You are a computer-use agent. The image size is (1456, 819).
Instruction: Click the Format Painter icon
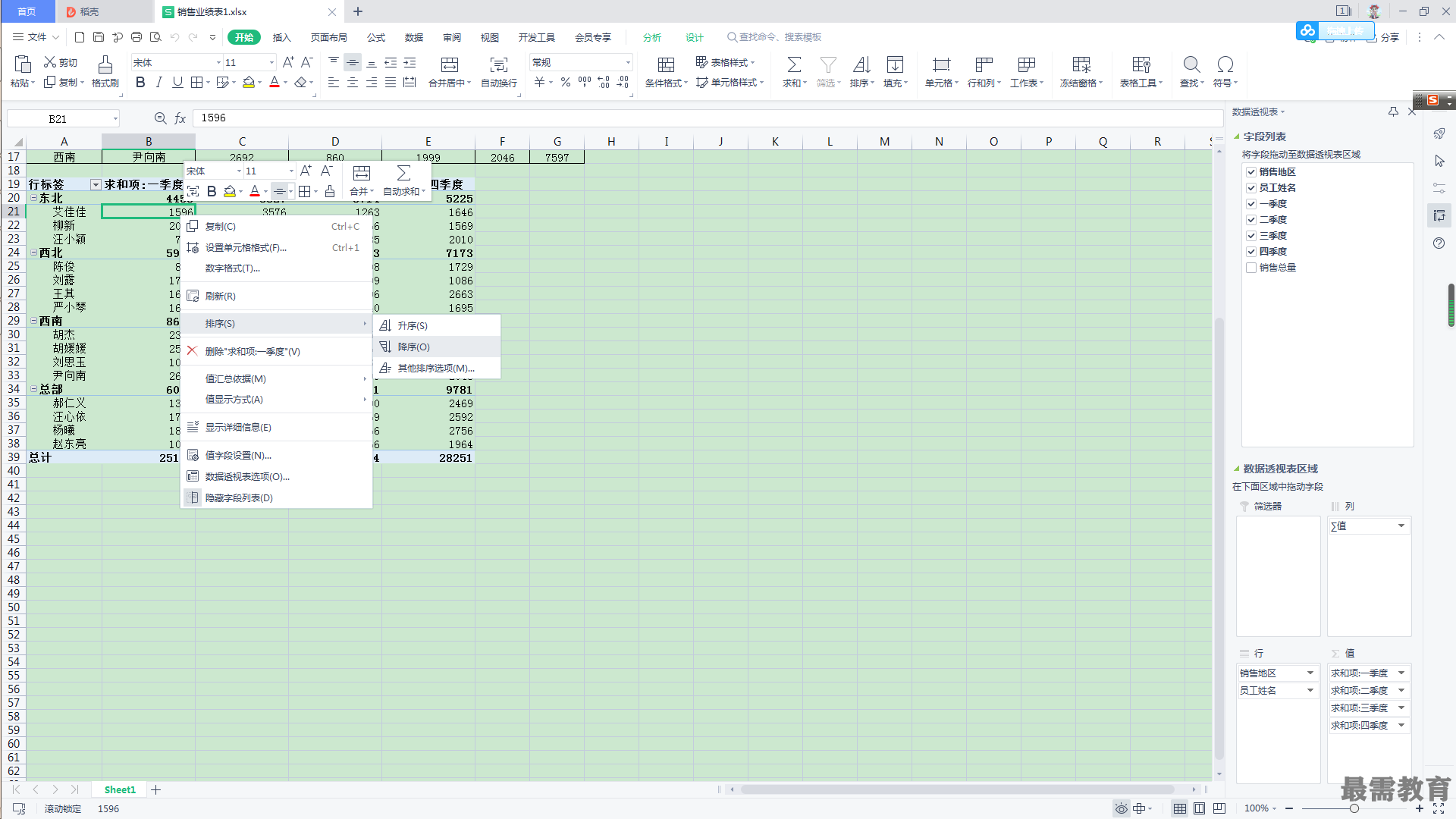105,64
